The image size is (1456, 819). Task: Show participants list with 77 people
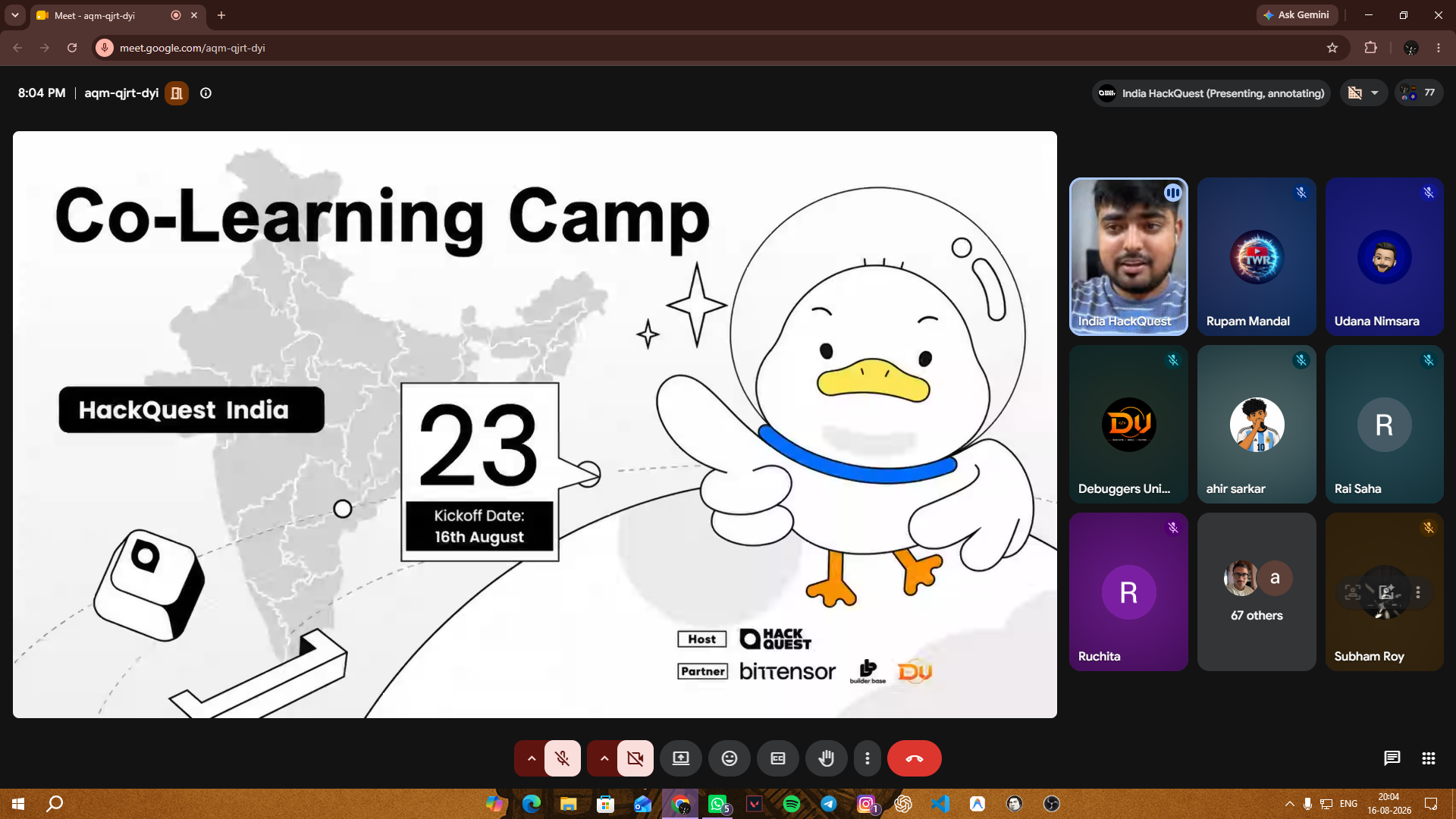[1418, 93]
